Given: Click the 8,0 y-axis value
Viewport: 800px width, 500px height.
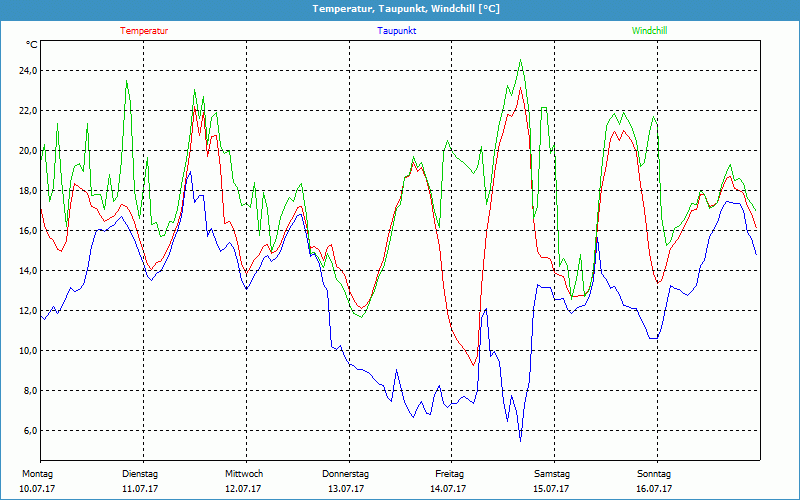Looking at the screenshot, I should pos(30,390).
